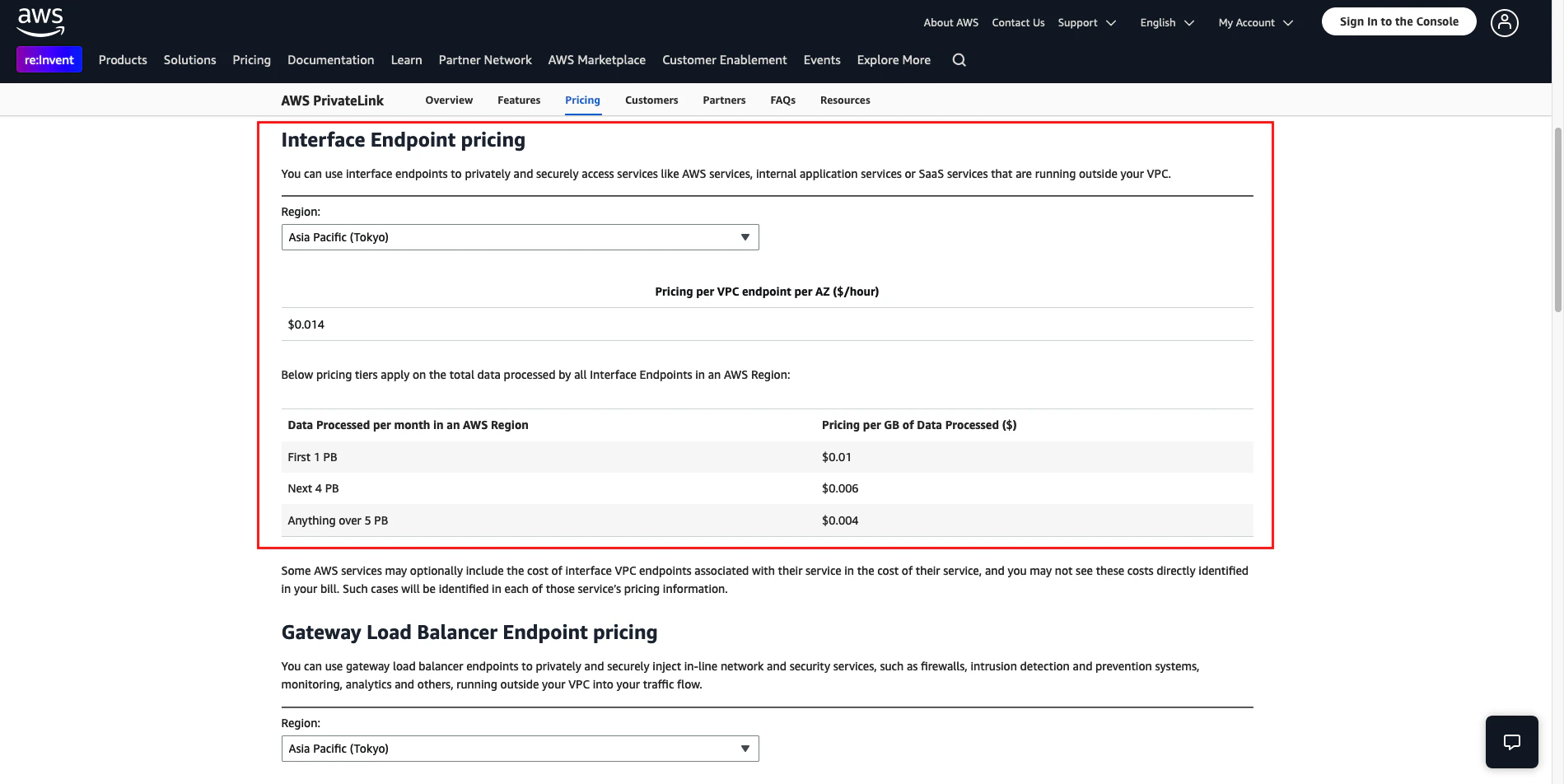Image resolution: width=1564 pixels, height=784 pixels.
Task: Switch to the Customers tab
Action: (x=651, y=100)
